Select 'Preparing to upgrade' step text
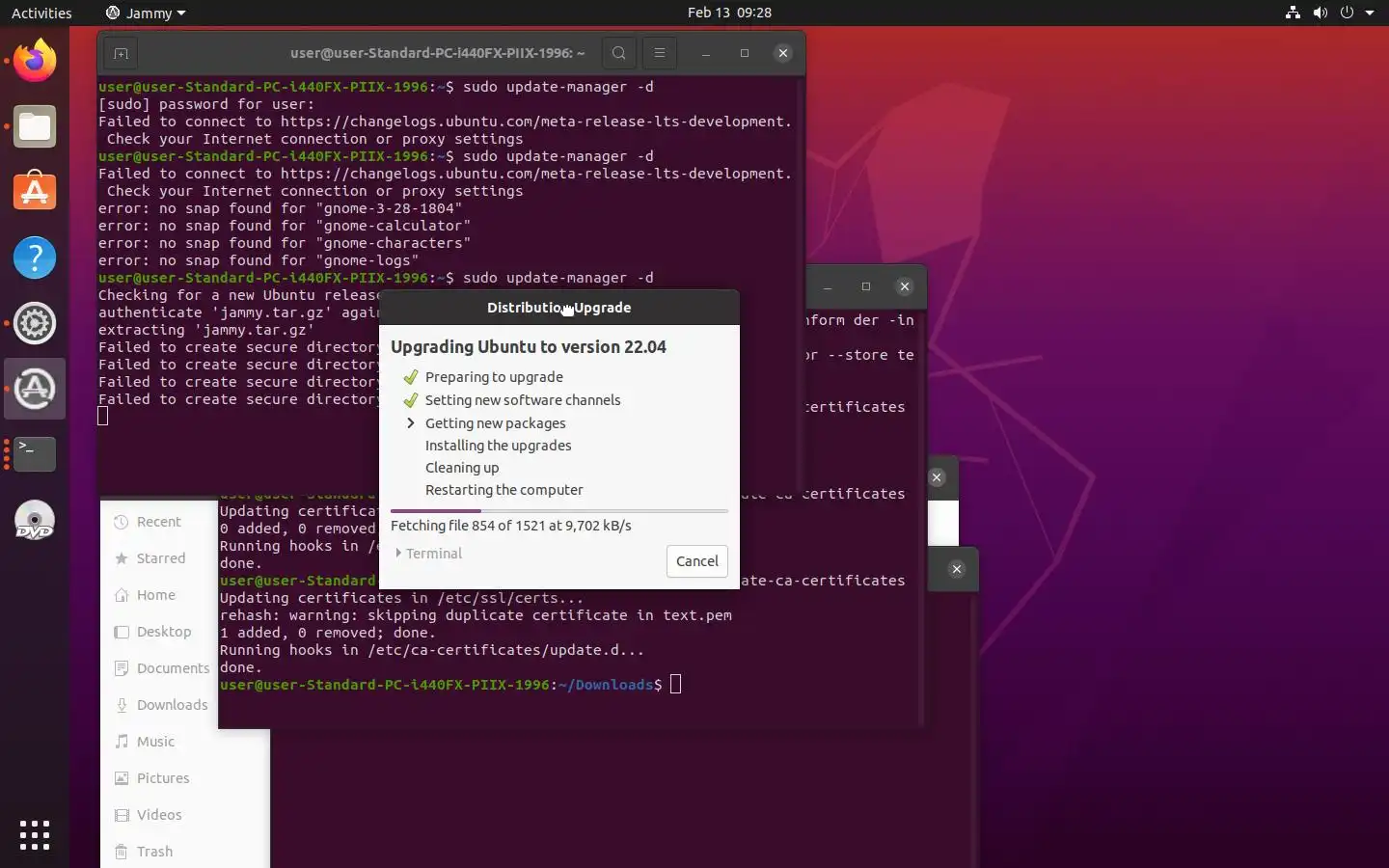The height and width of the screenshot is (868, 1389). pyautogui.click(x=494, y=377)
